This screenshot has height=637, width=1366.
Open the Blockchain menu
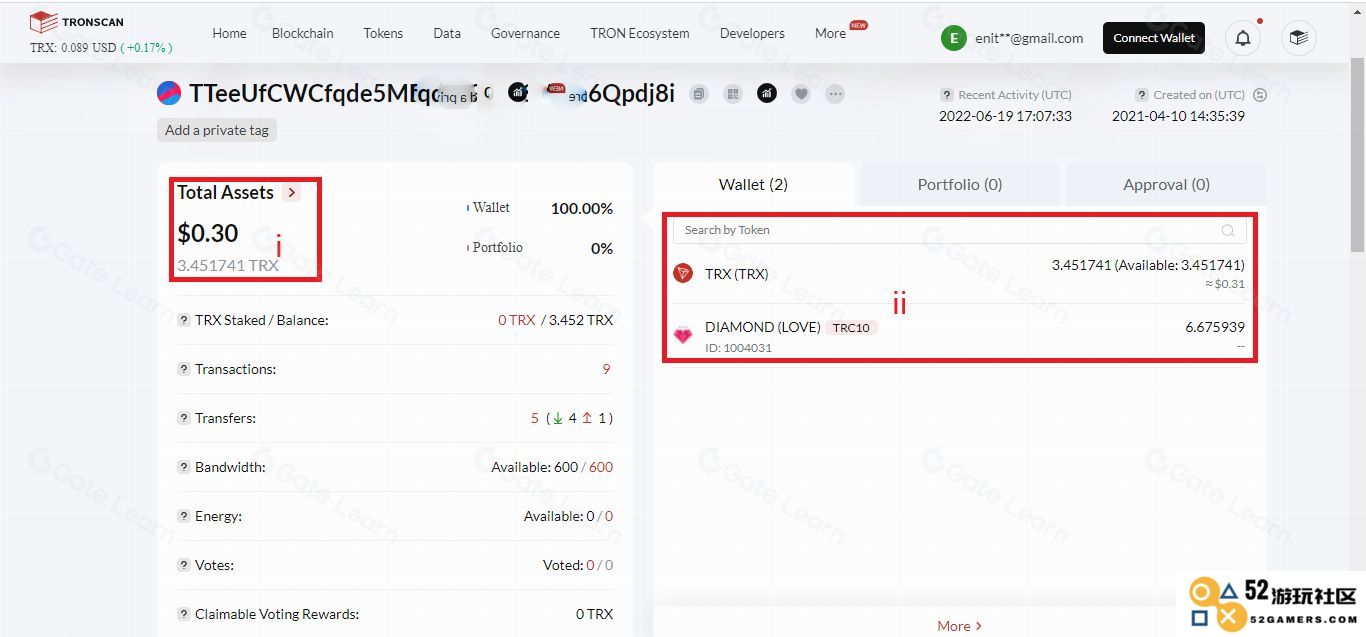pyautogui.click(x=303, y=33)
